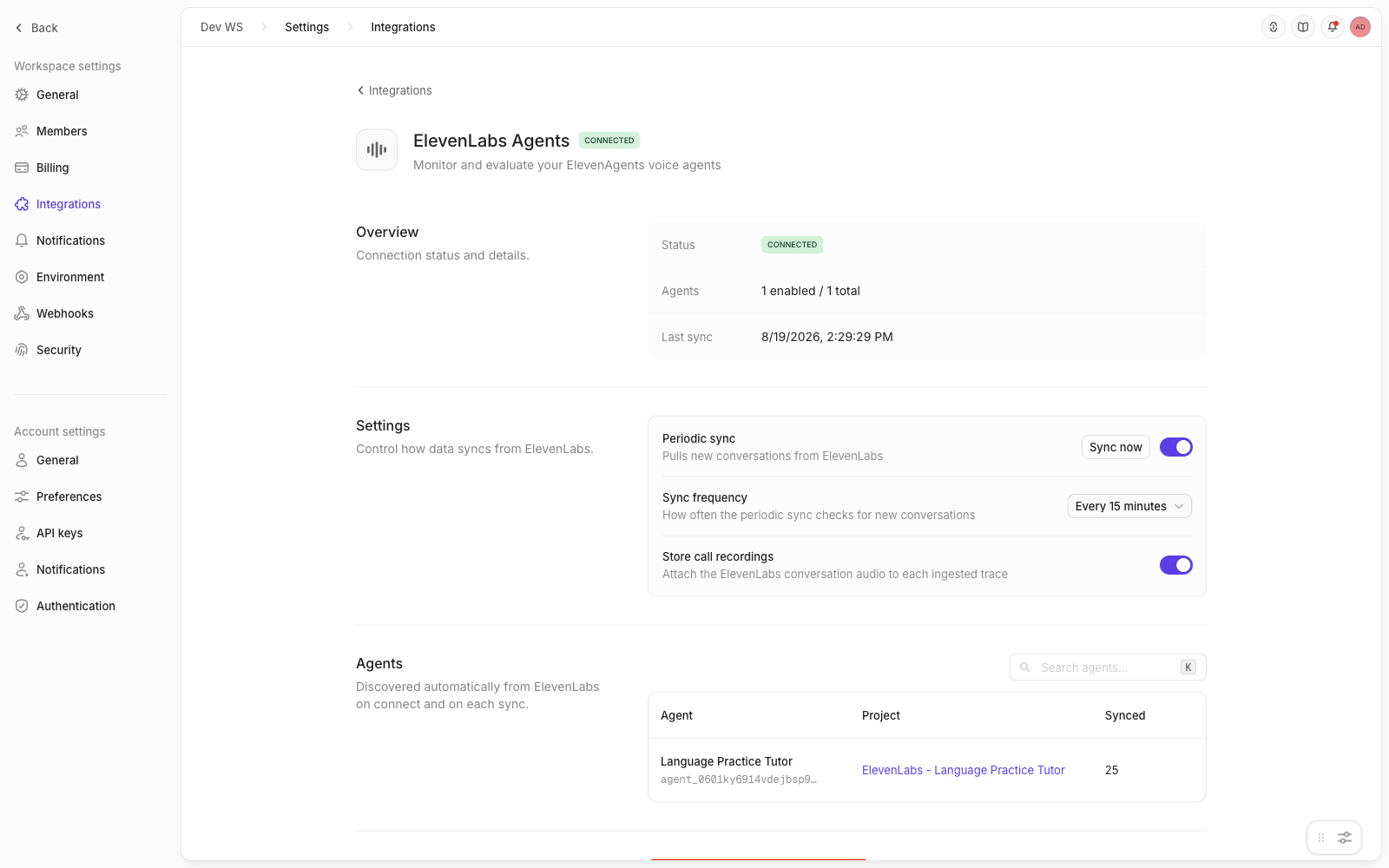1389x868 pixels.
Task: Click the Overview section heading
Action: [x=387, y=232]
